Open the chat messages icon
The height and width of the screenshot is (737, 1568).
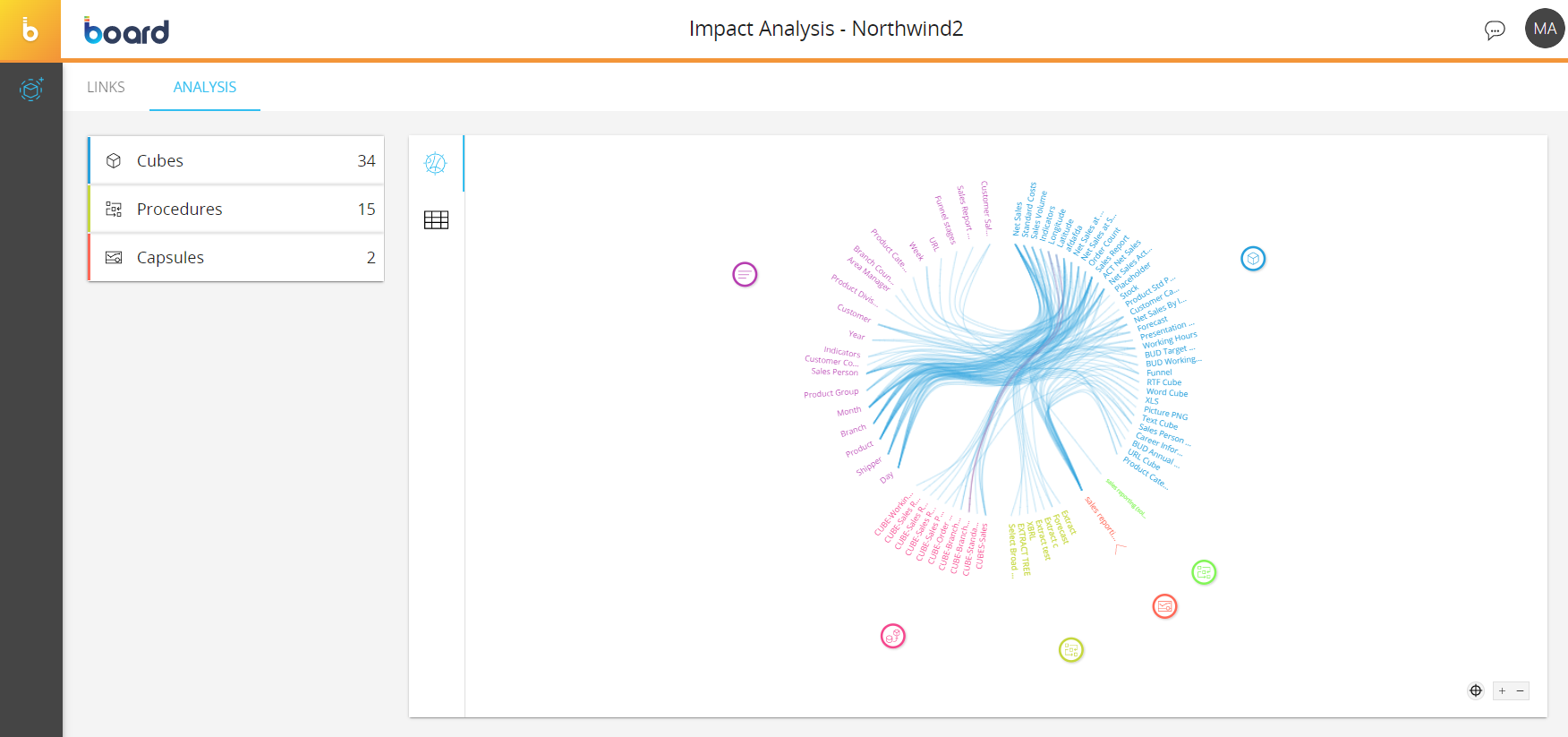(x=1494, y=30)
